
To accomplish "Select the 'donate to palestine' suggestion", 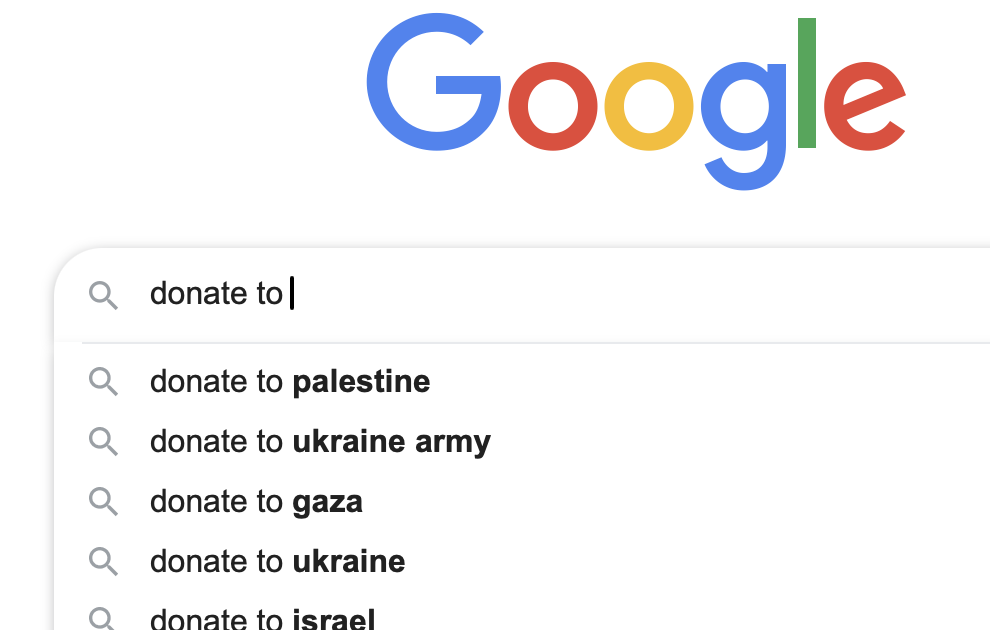I will point(290,381).
